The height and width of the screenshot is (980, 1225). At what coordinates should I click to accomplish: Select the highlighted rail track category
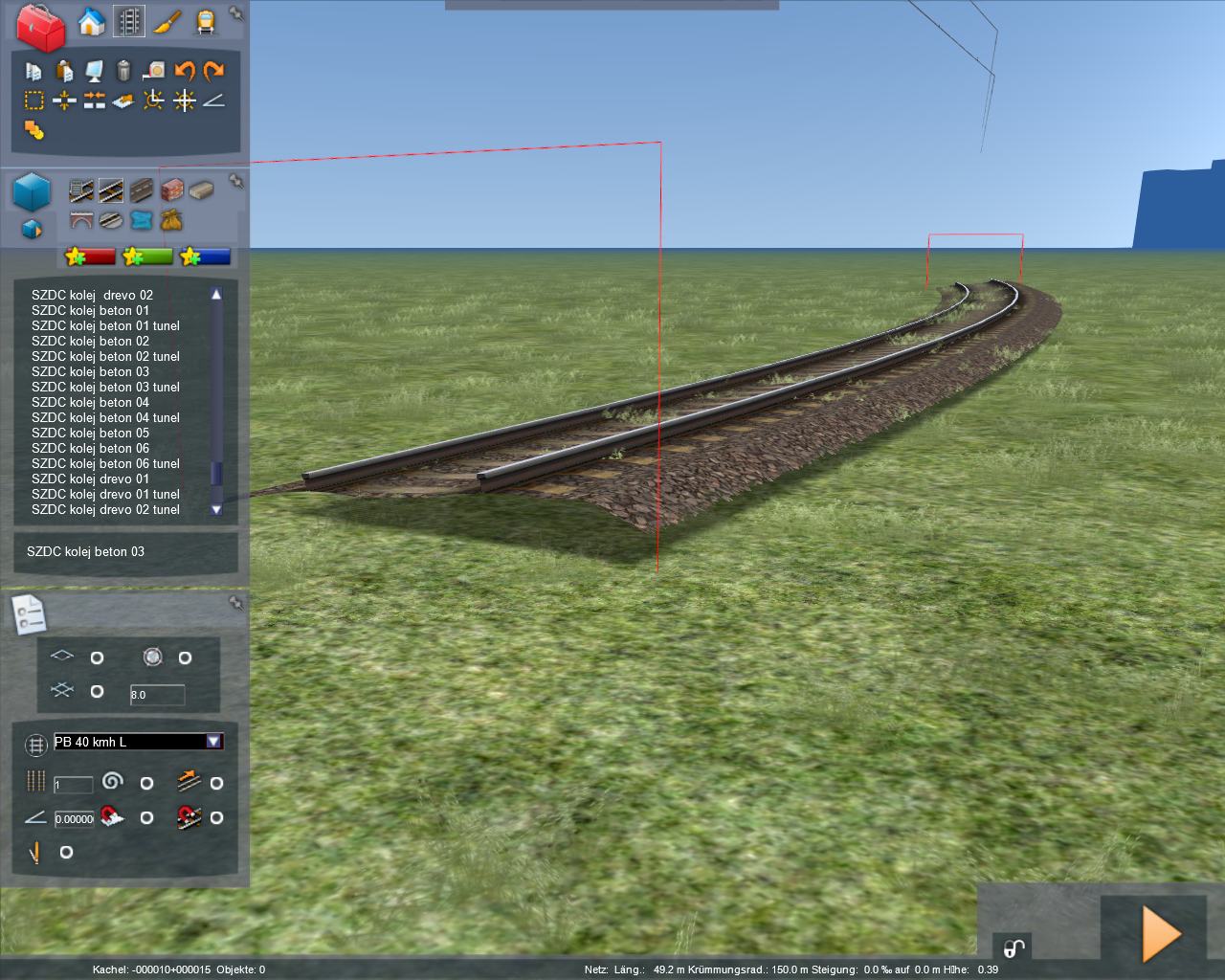[x=111, y=190]
